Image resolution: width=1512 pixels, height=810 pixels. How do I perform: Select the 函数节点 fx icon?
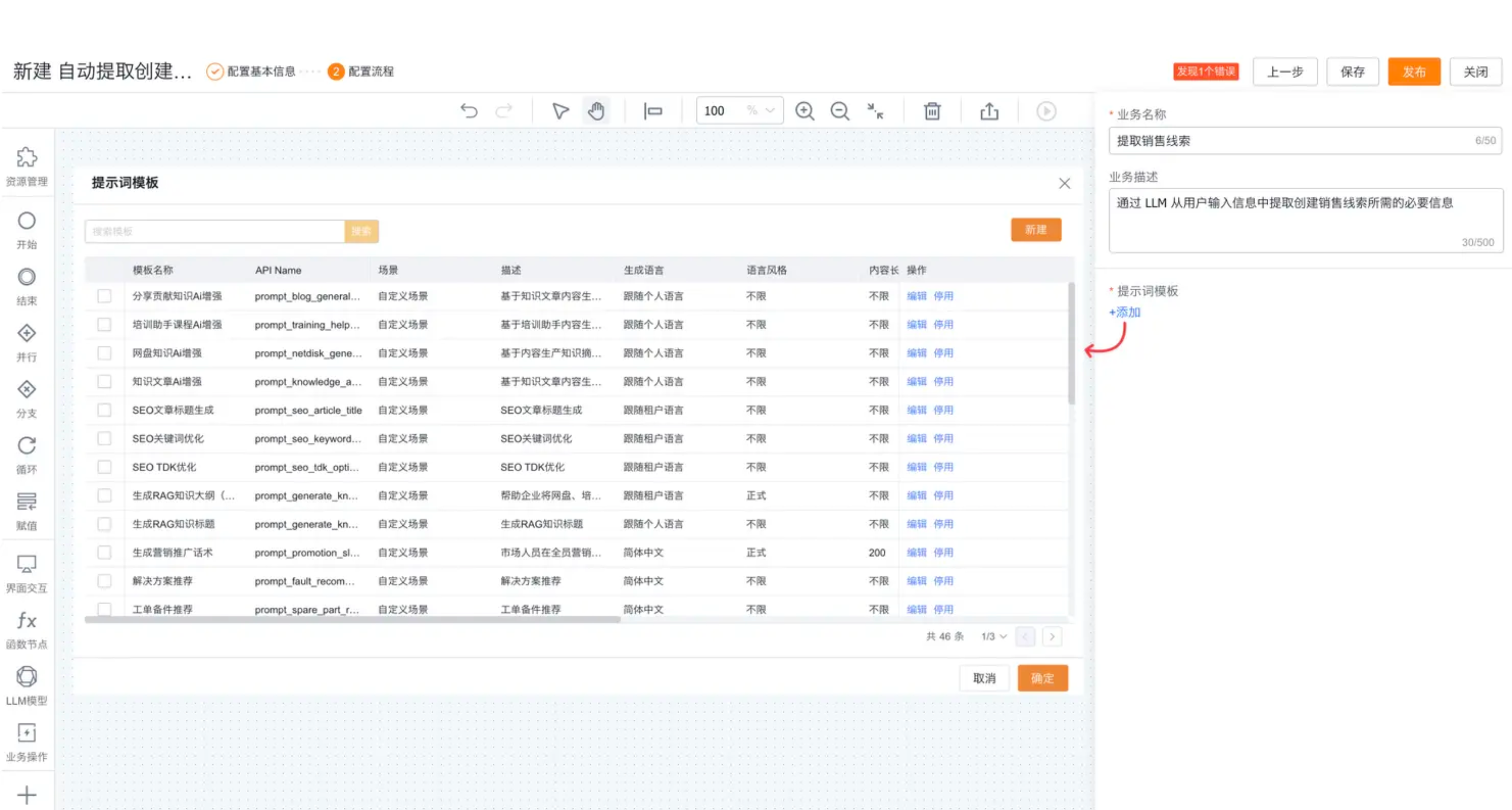pos(26,621)
